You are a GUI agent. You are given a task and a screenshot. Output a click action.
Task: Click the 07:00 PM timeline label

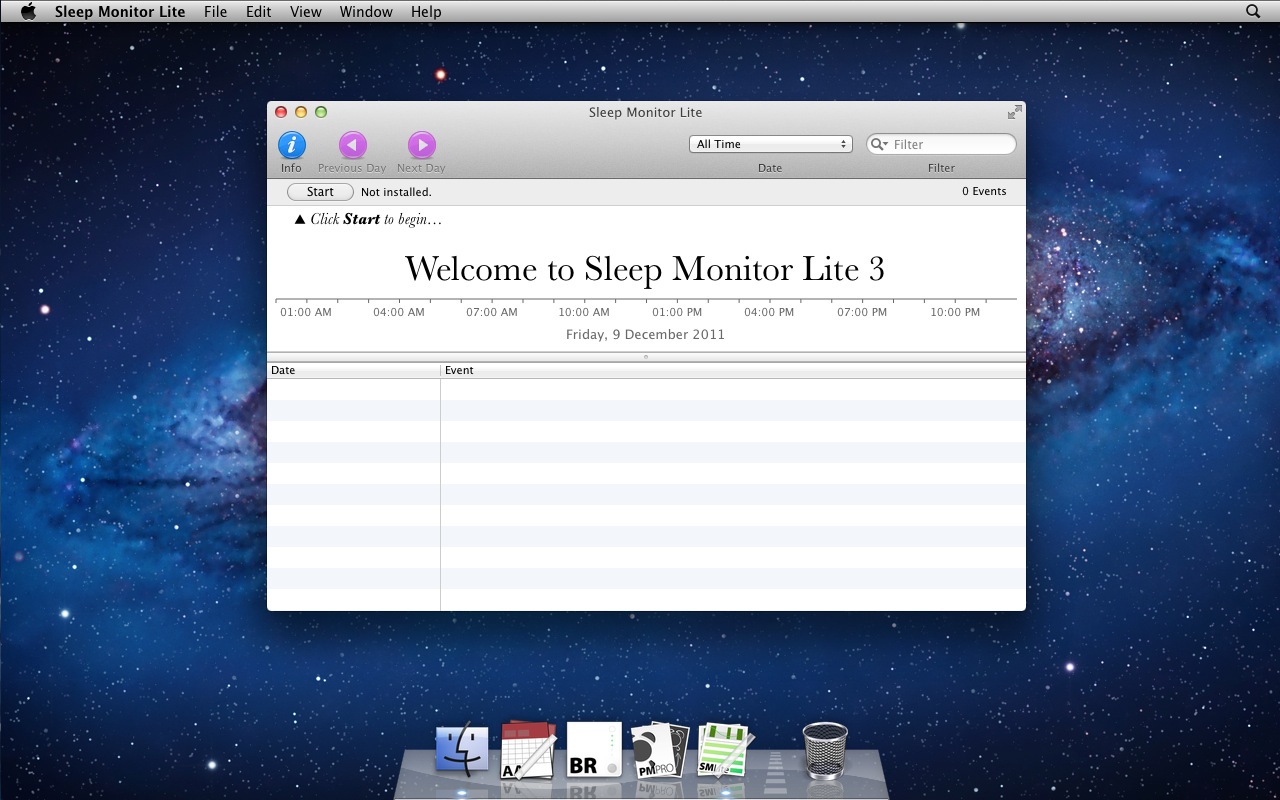[862, 312]
